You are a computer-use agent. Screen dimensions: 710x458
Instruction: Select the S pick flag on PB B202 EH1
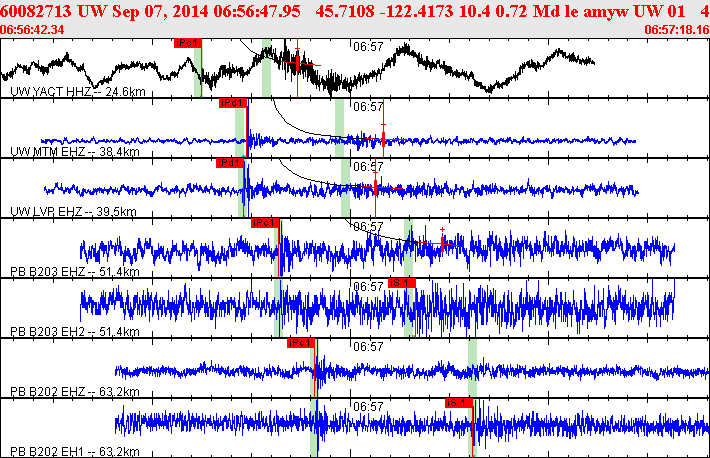click(459, 402)
